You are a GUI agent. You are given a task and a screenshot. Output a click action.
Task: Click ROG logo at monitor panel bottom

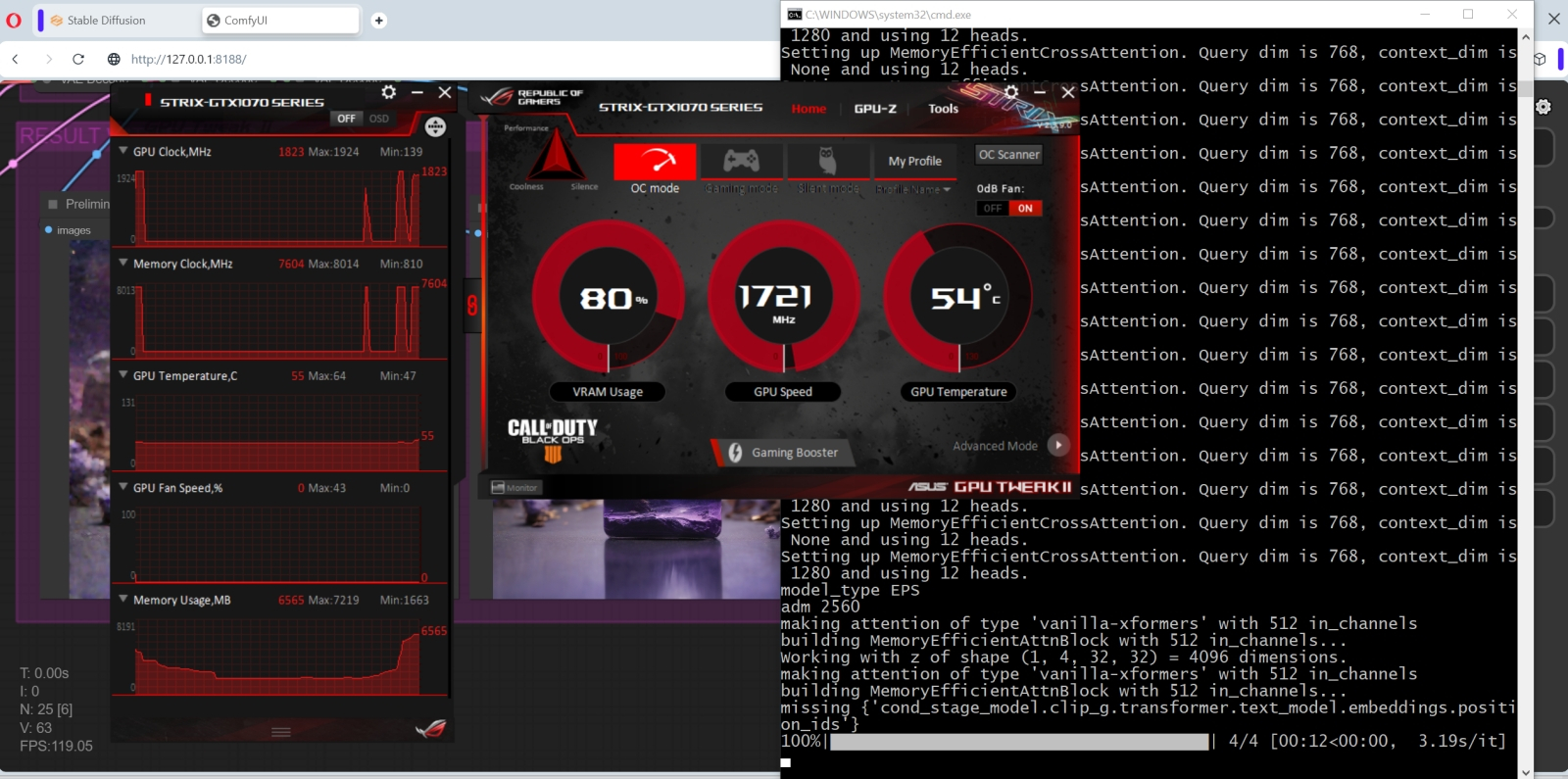click(430, 729)
